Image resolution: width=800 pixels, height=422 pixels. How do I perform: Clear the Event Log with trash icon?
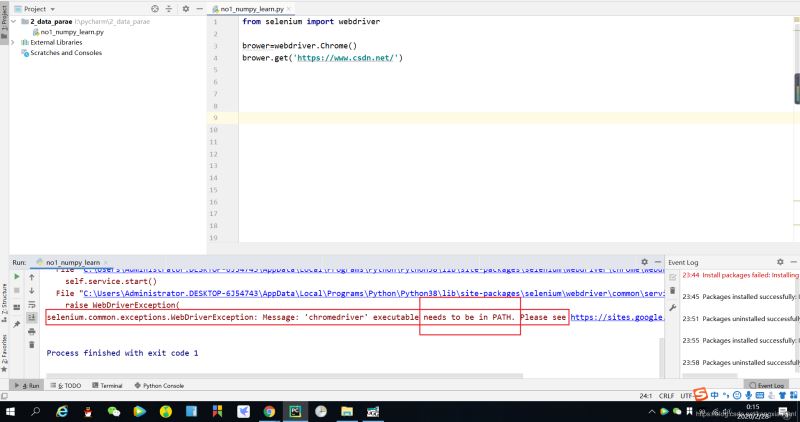pos(672,290)
